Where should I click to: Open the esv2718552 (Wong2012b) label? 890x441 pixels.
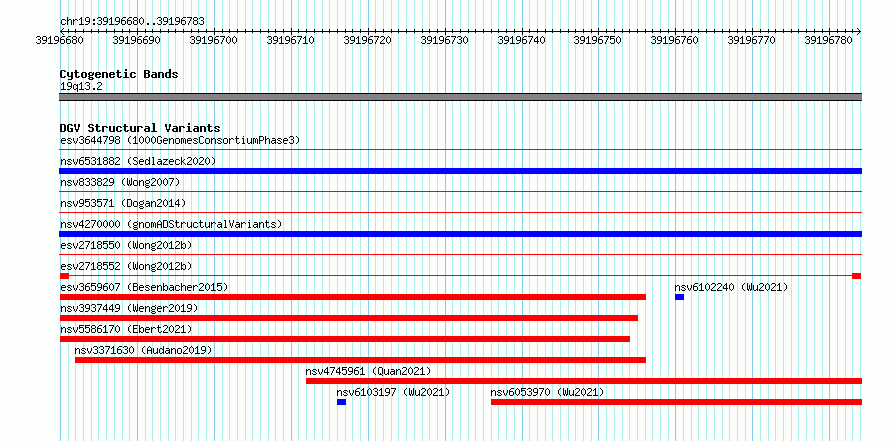coord(126,266)
